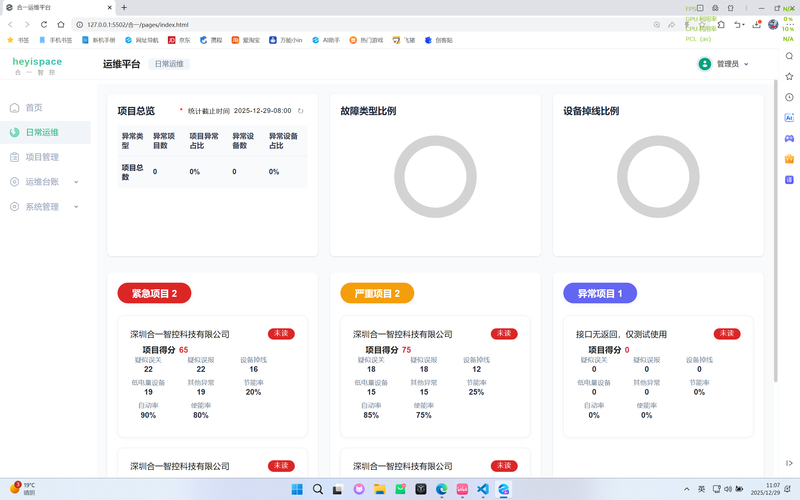Click the 日常运维 pie chart icon

[14, 133]
